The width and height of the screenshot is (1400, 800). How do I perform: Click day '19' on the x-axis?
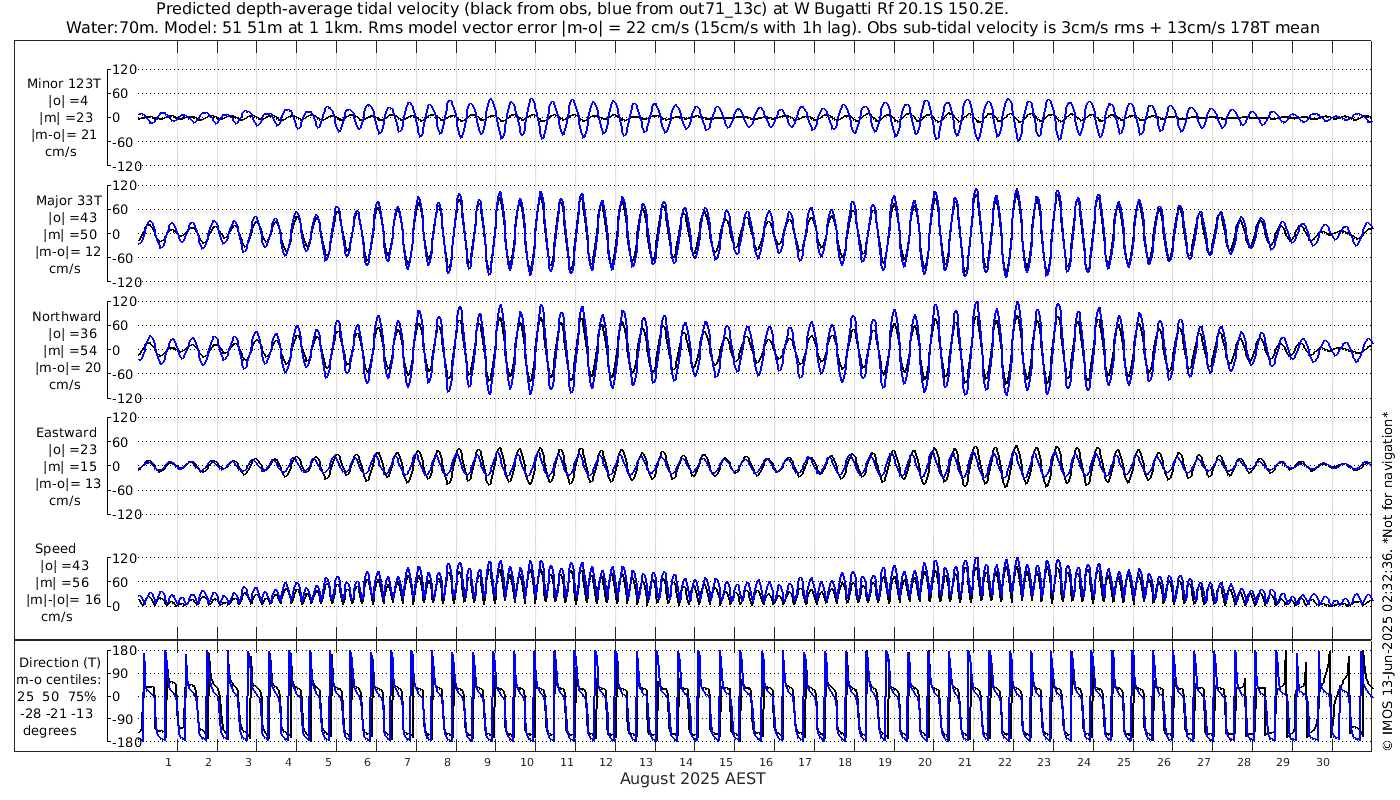coord(885,762)
